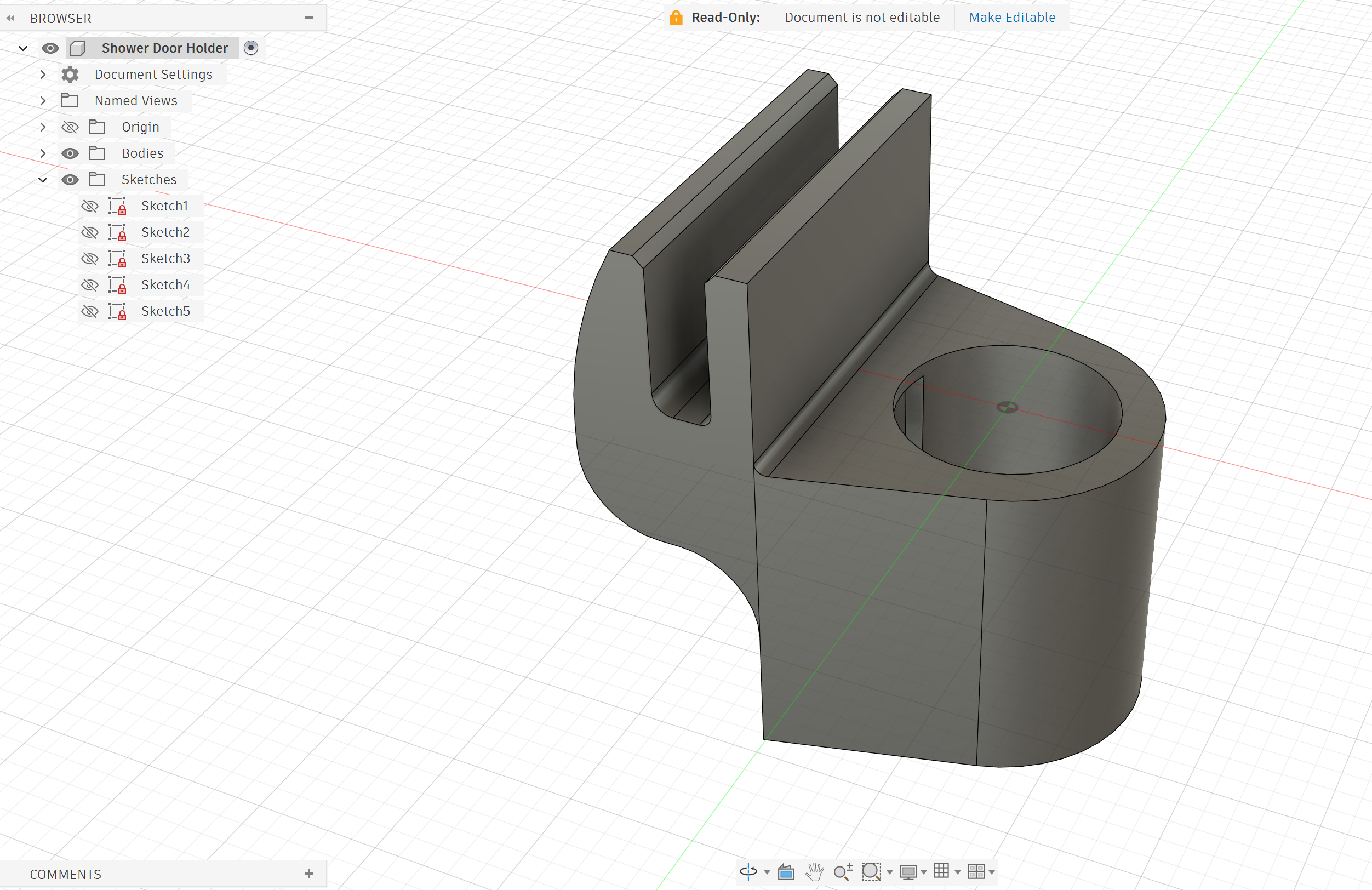Image resolution: width=1372 pixels, height=890 pixels.
Task: Select the Orbit tool in navigation bar
Action: (748, 871)
